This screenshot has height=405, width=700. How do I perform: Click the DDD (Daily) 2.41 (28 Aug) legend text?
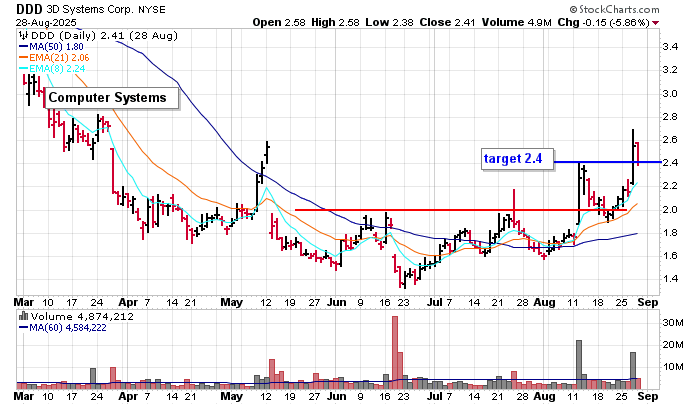104,35
